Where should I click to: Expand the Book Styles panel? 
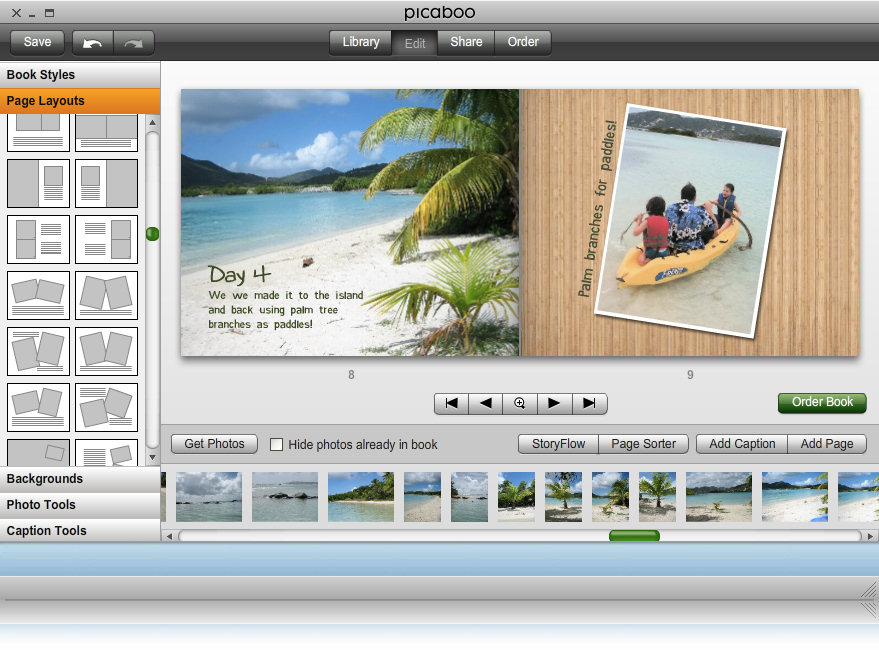coord(80,75)
